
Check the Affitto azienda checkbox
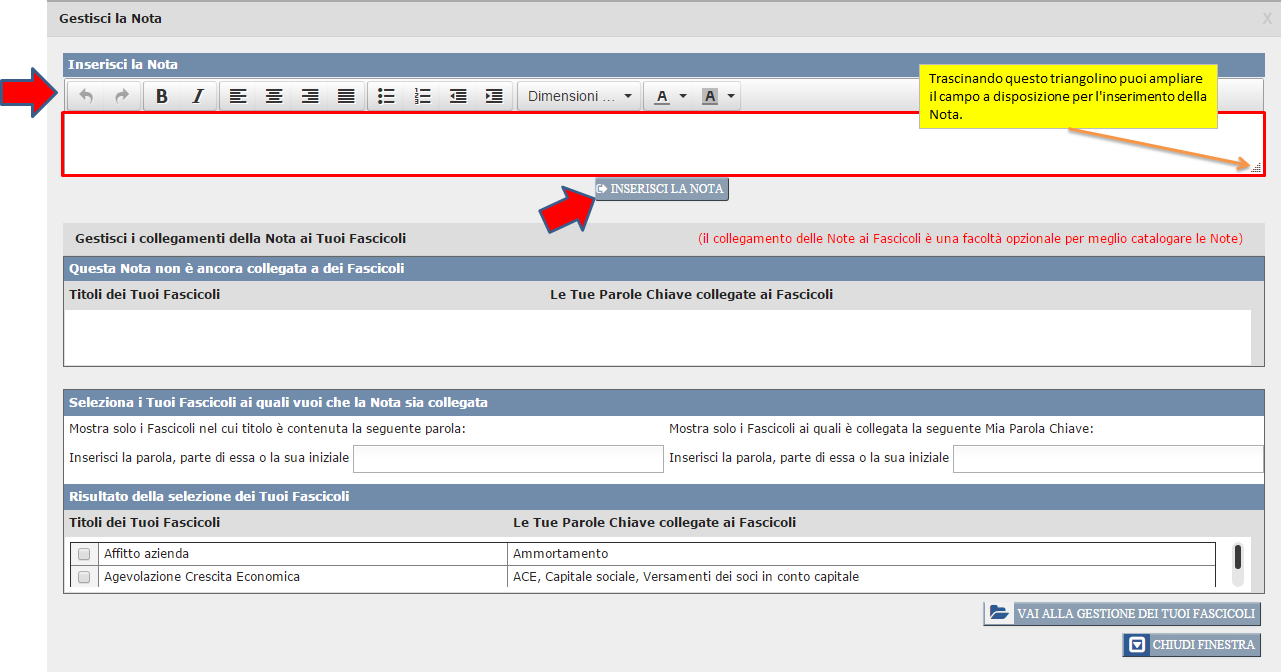tap(84, 554)
